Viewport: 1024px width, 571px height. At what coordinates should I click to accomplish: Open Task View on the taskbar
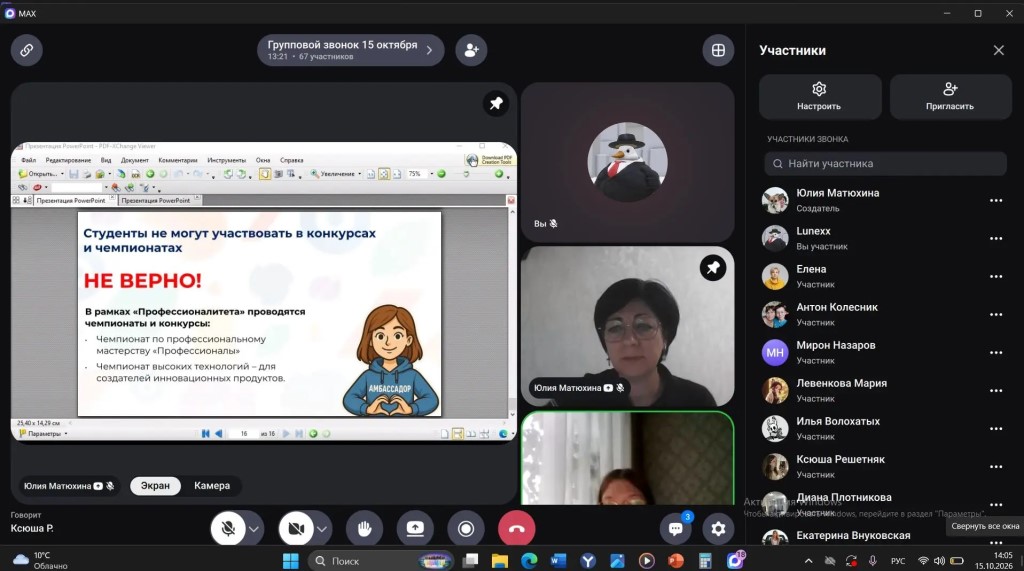tap(470, 561)
